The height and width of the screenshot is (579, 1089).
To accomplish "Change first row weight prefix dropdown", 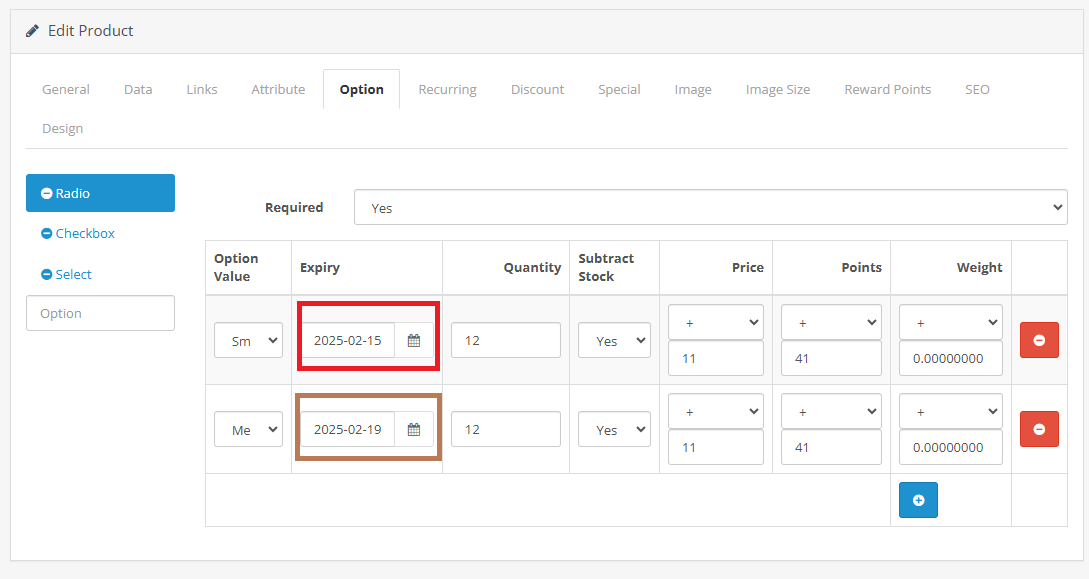I will 950,322.
